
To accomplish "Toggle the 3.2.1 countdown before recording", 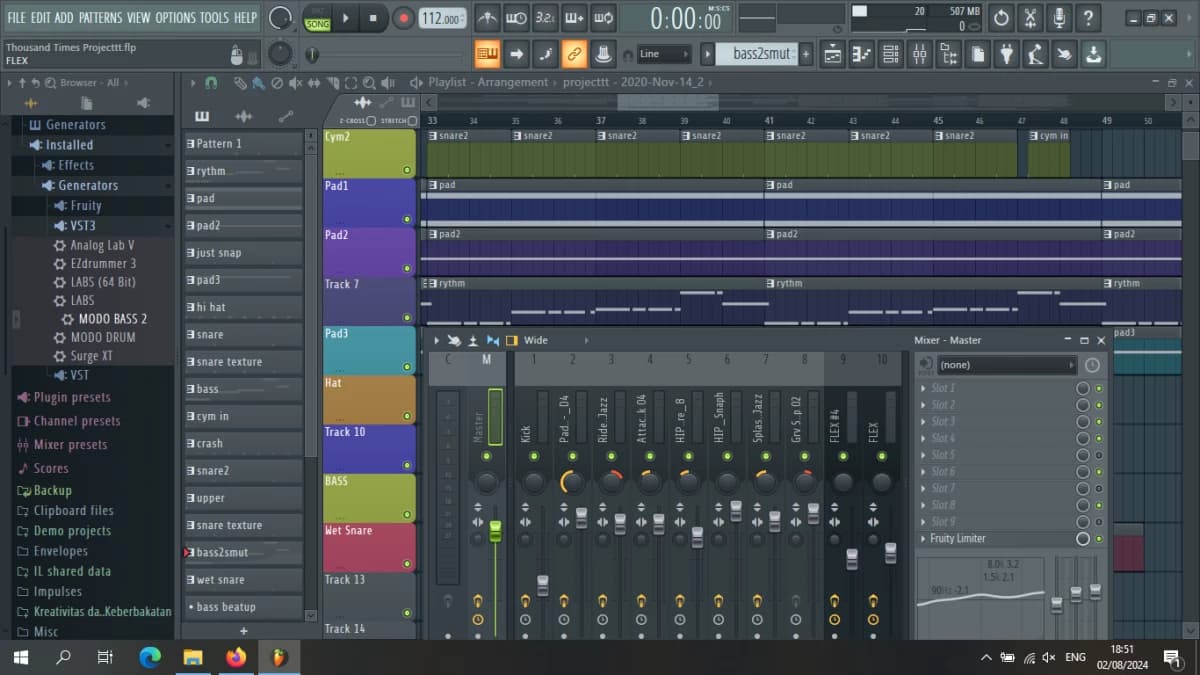I will pyautogui.click(x=545, y=18).
